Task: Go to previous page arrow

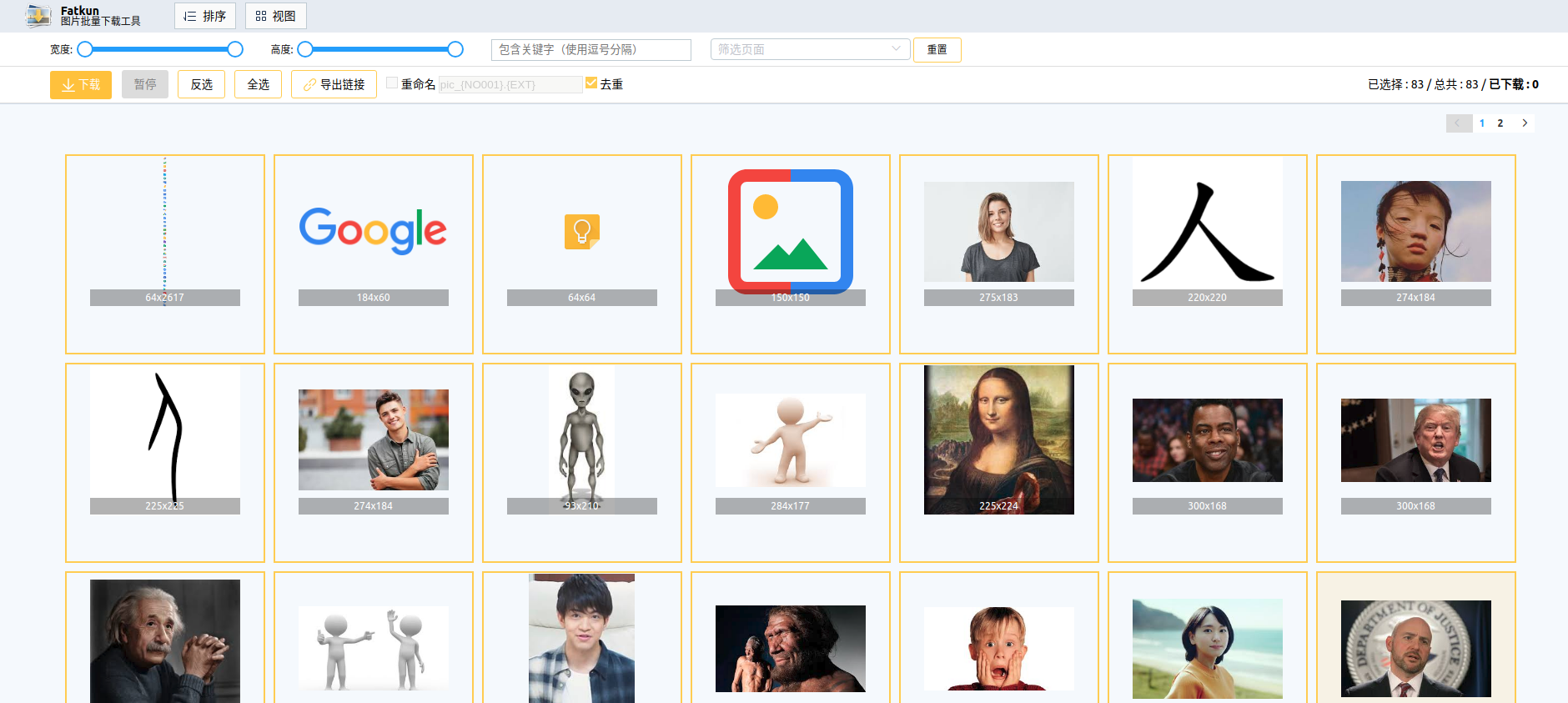Action: (1459, 123)
